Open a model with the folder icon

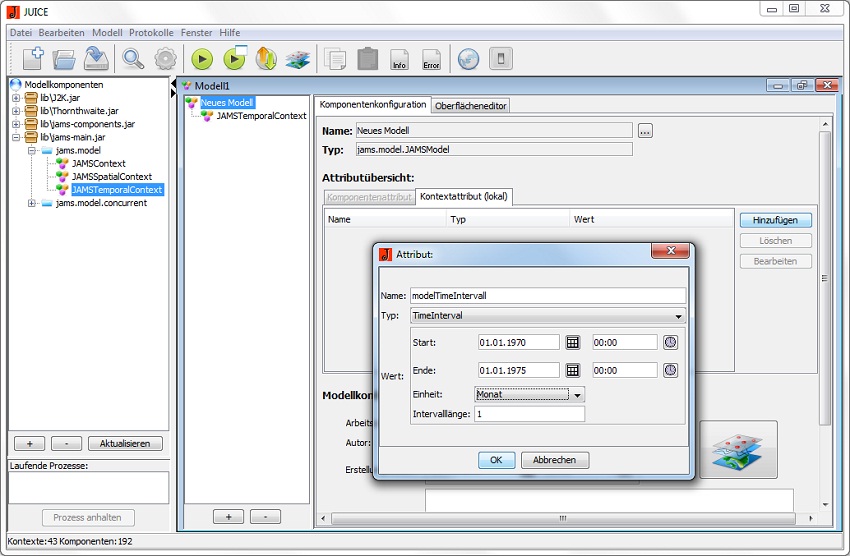click(64, 59)
